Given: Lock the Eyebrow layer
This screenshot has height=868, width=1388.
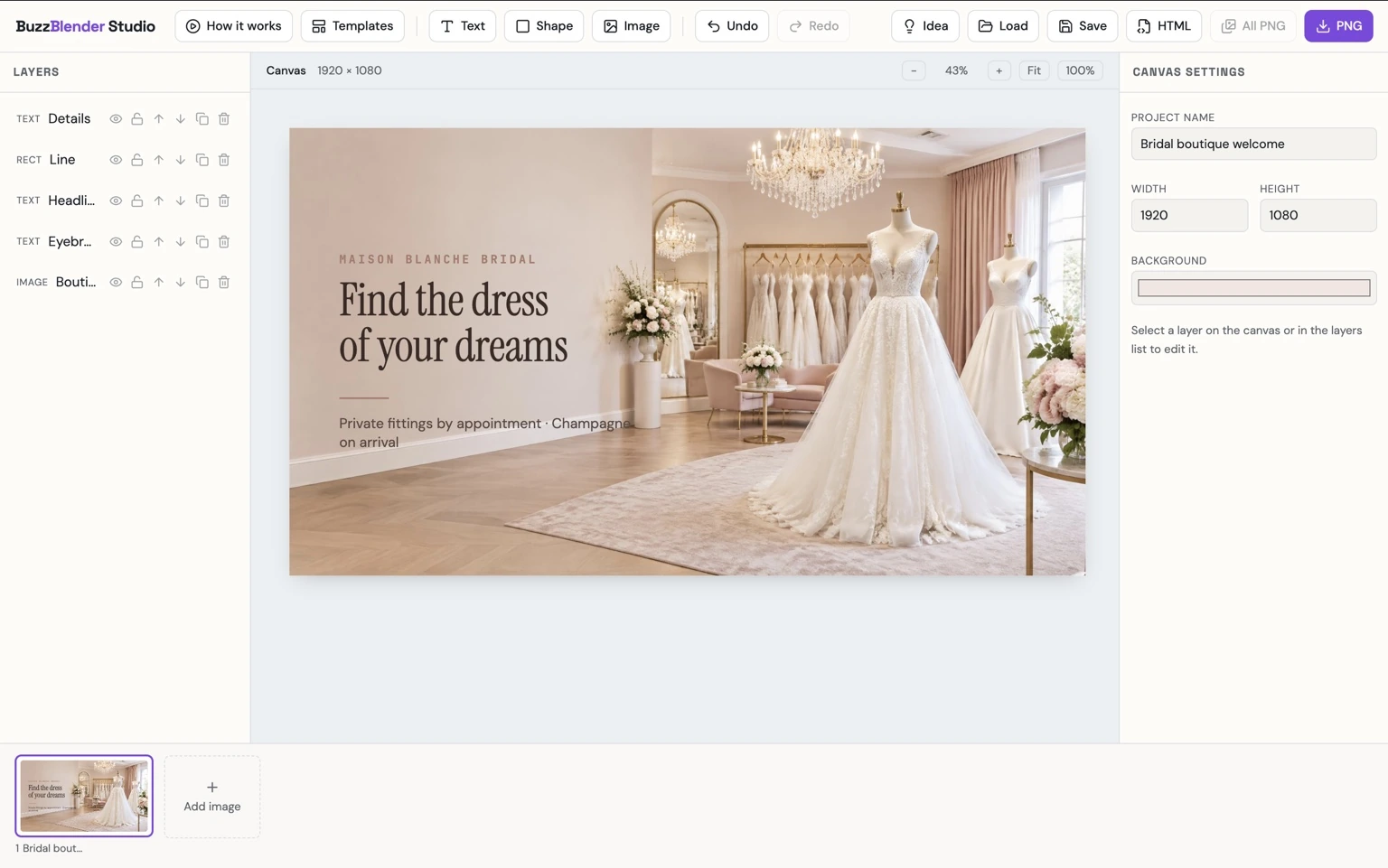Looking at the screenshot, I should coord(137,242).
